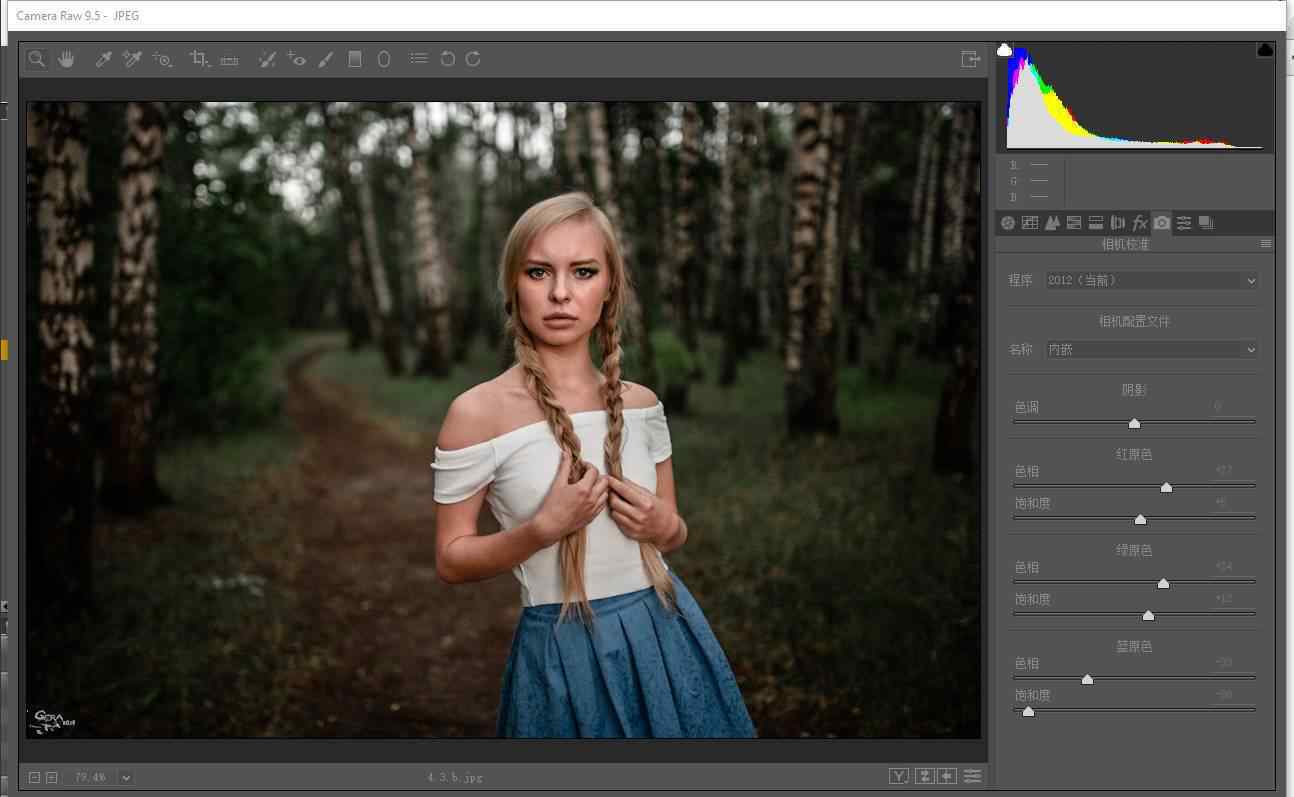This screenshot has height=797, width=1294.
Task: Select the Camera Calibration tab
Action: point(1162,223)
